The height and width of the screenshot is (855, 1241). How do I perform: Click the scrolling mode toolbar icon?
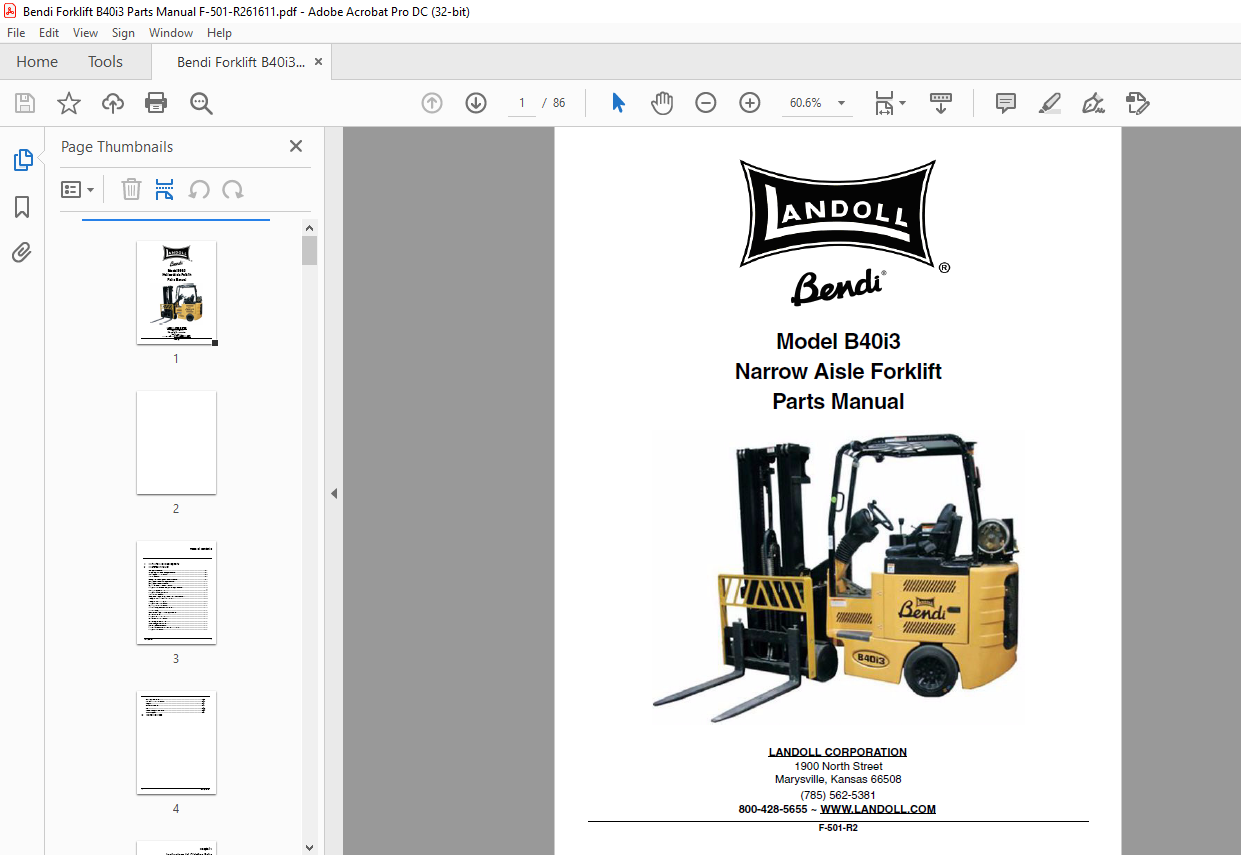941,103
